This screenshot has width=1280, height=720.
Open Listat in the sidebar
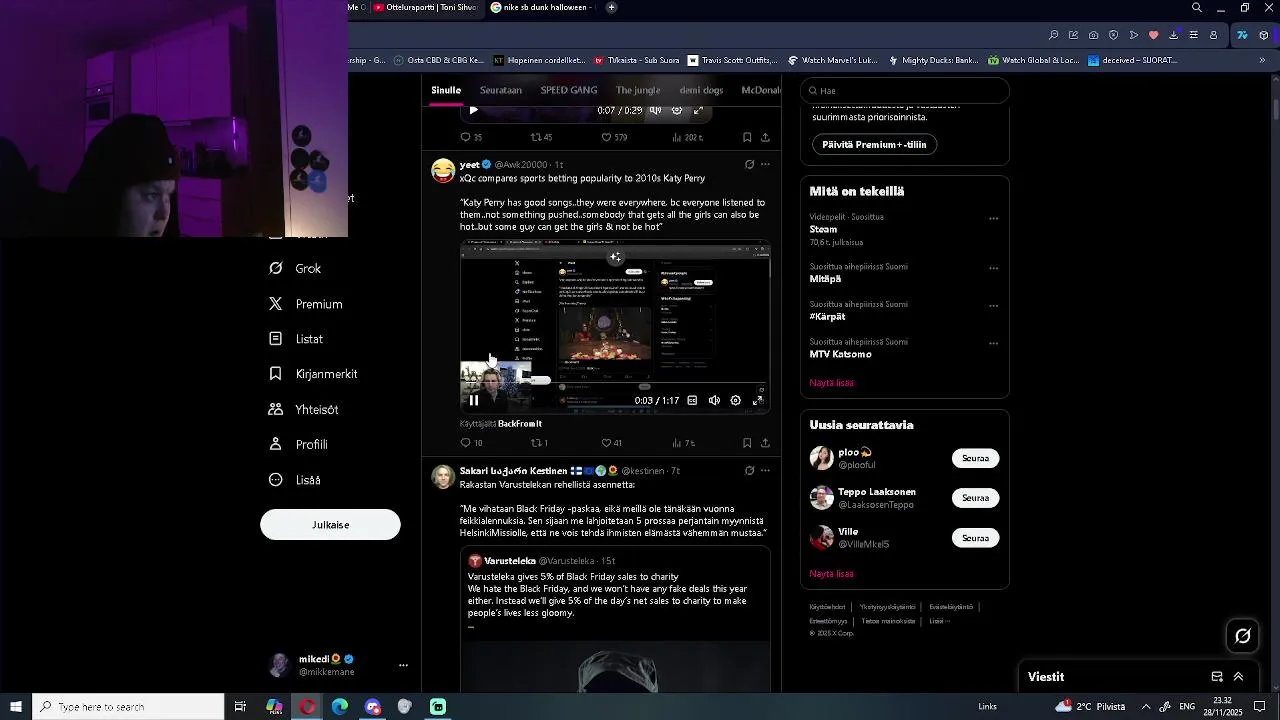(295, 339)
